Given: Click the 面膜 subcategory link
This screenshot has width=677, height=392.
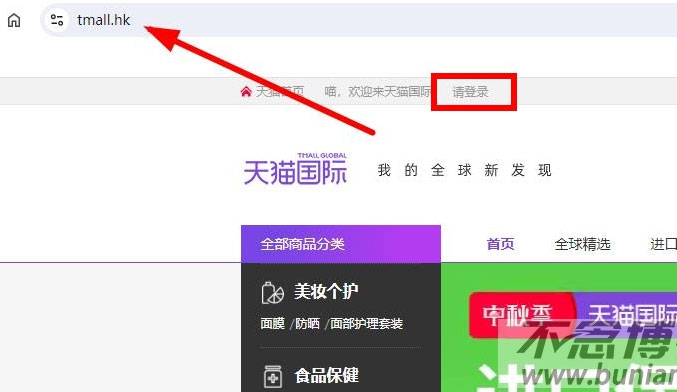Looking at the screenshot, I should [x=272, y=323].
